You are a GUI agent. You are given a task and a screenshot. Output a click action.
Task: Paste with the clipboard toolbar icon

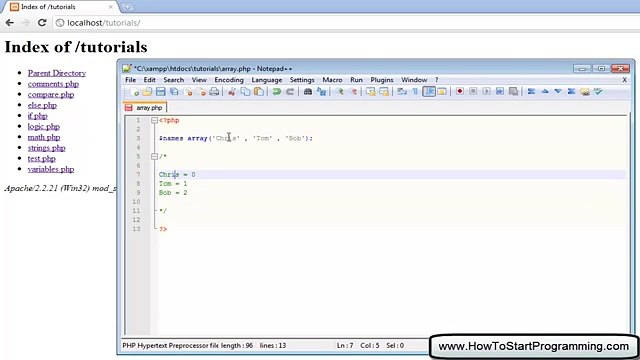point(259,92)
